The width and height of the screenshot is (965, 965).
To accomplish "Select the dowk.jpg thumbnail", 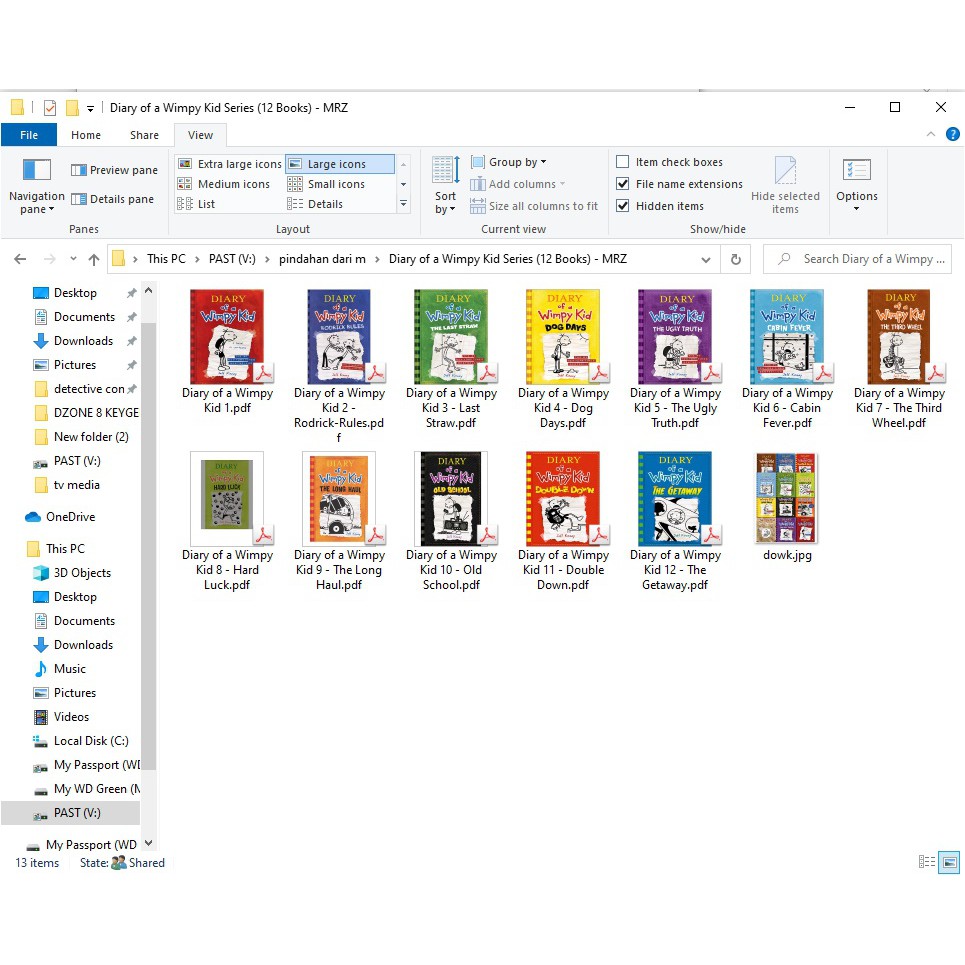I will click(x=787, y=499).
